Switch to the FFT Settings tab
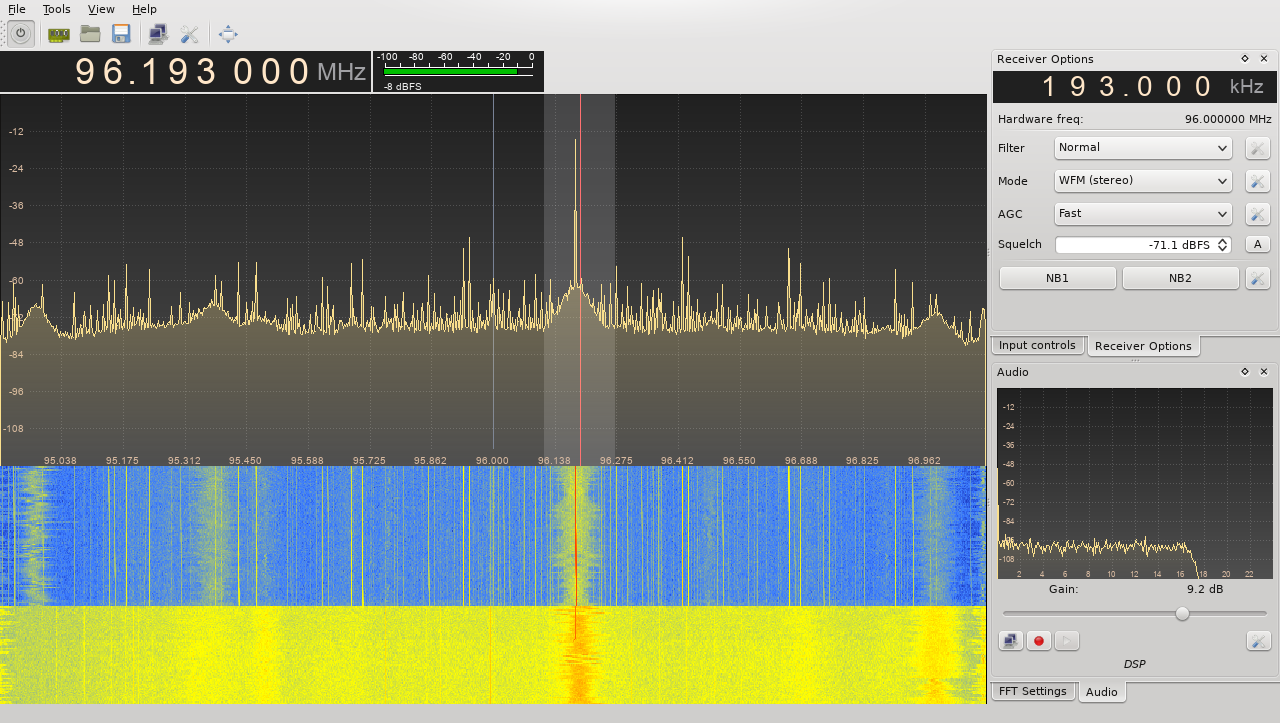 (1032, 691)
